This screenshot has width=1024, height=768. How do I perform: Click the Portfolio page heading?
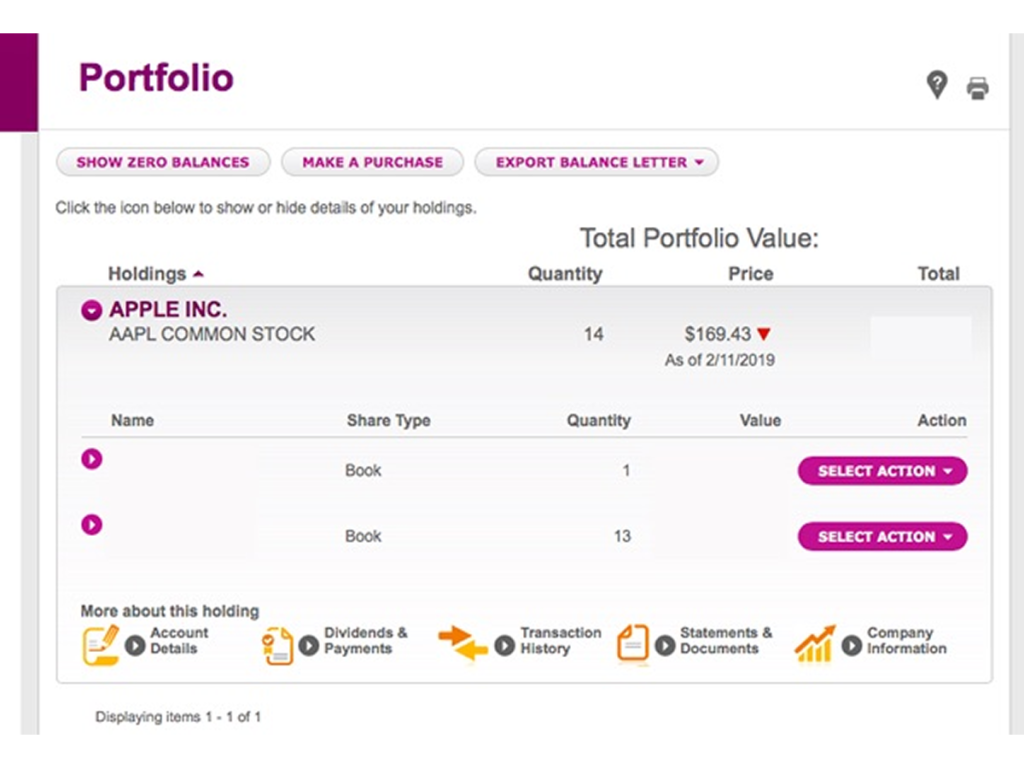click(156, 78)
